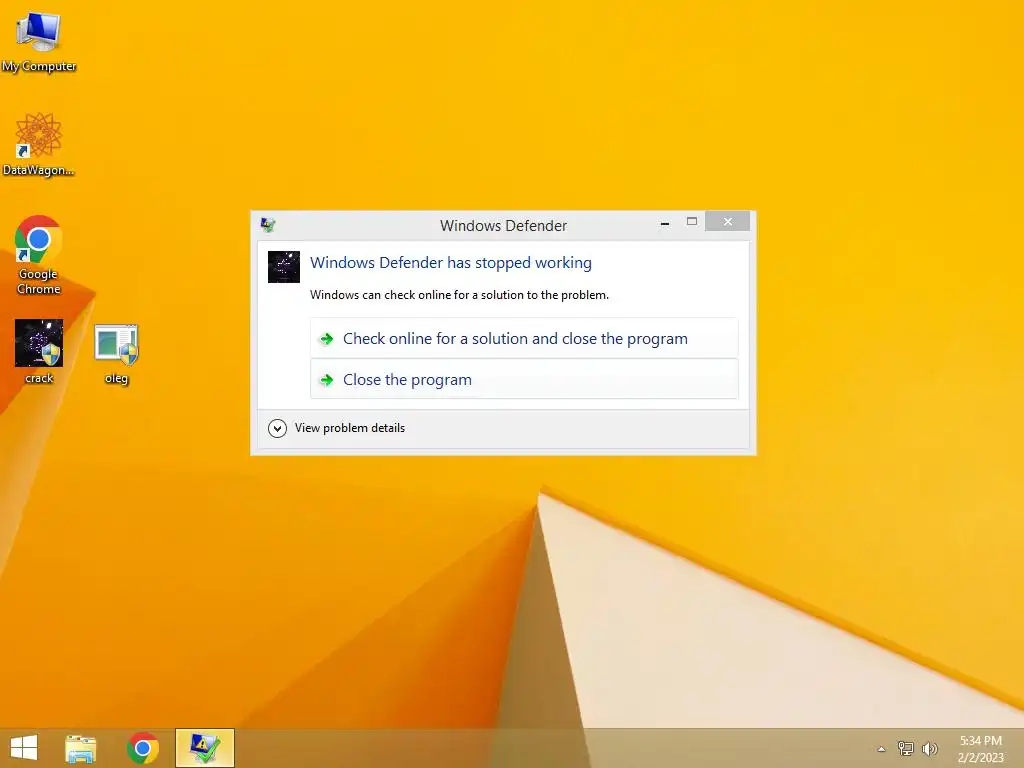Screen dimensions: 1024x768
Task: Expand View problem details
Action: 337,428
